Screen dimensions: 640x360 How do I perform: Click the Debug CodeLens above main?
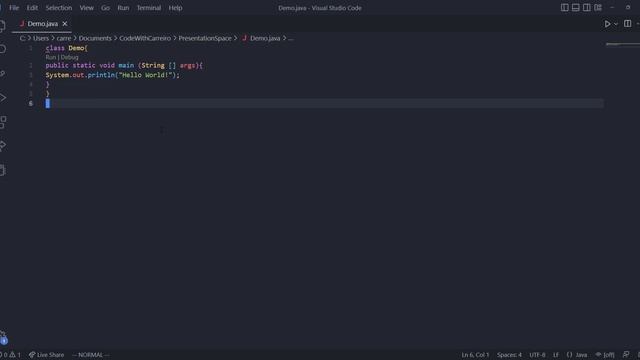pyautogui.click(x=69, y=57)
